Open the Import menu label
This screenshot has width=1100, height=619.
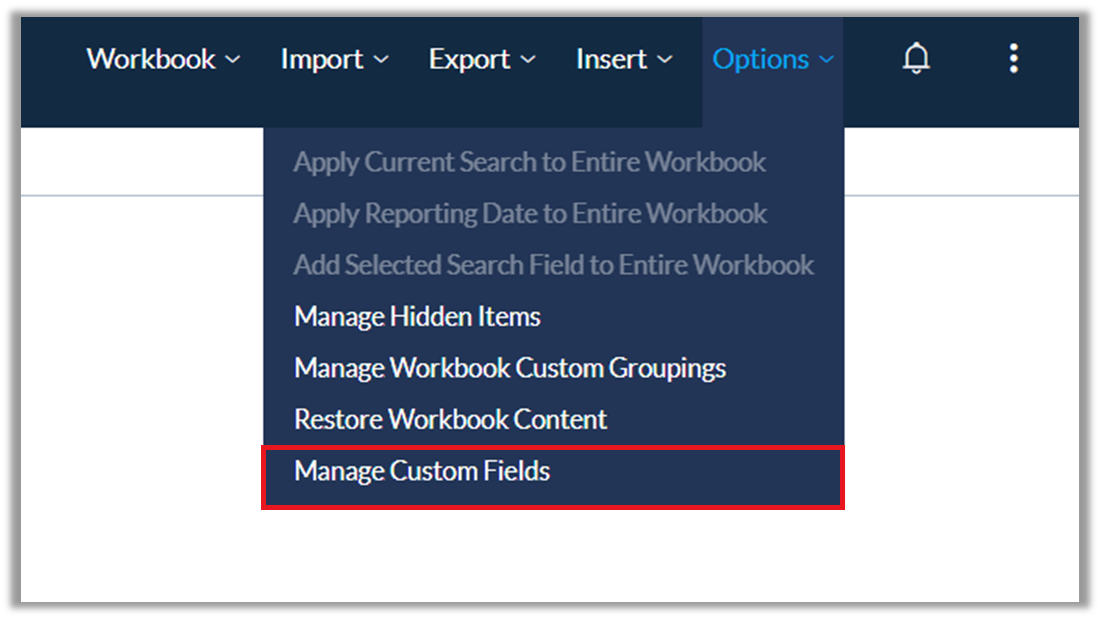tap(322, 60)
